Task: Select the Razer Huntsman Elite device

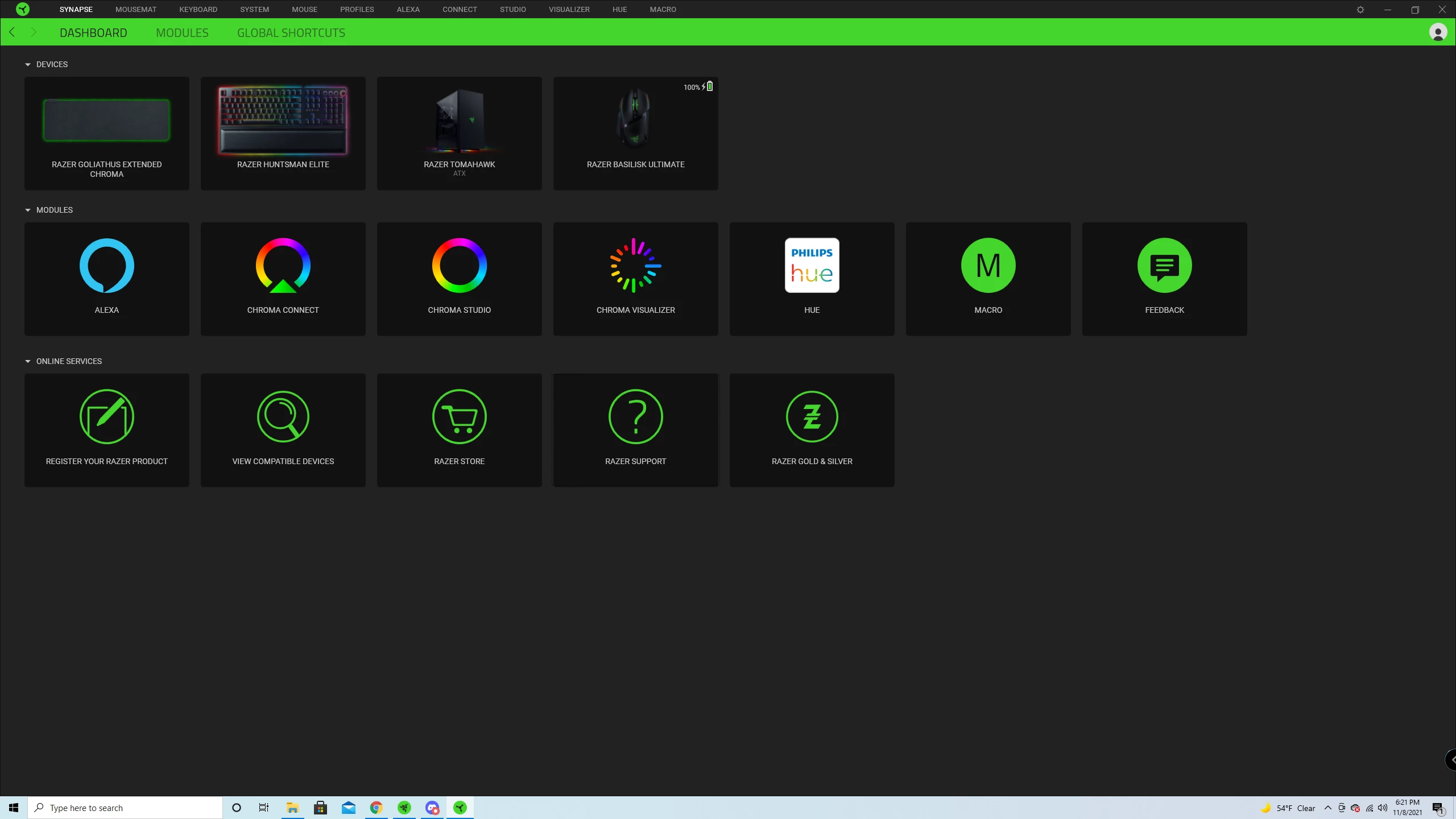Action: [283, 133]
